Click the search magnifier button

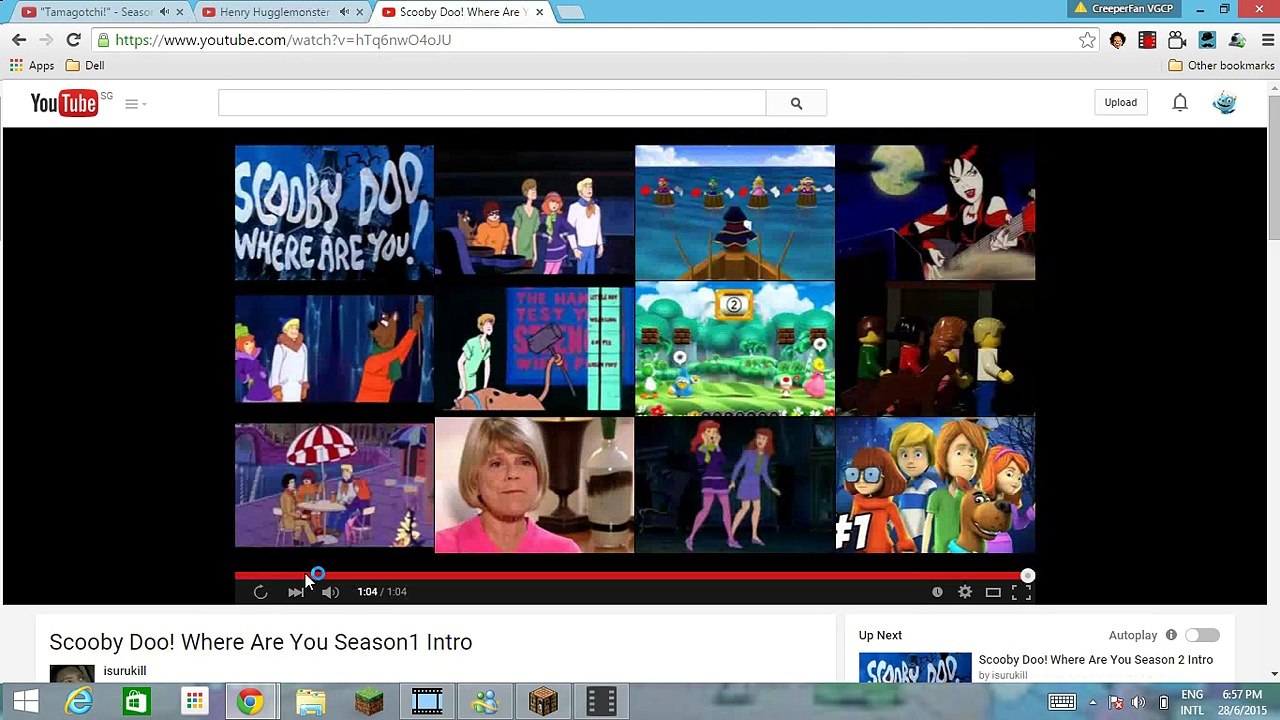pyautogui.click(x=796, y=103)
